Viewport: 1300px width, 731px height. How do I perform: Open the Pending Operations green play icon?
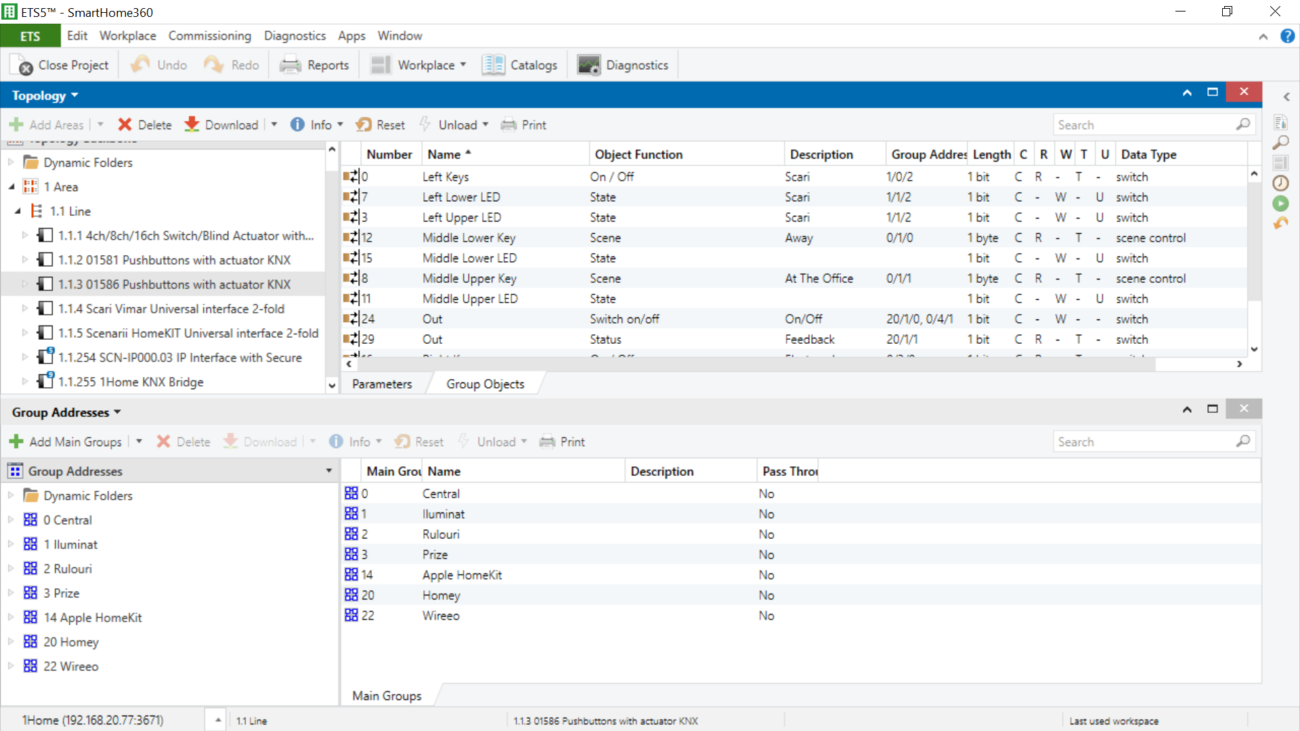1281,203
